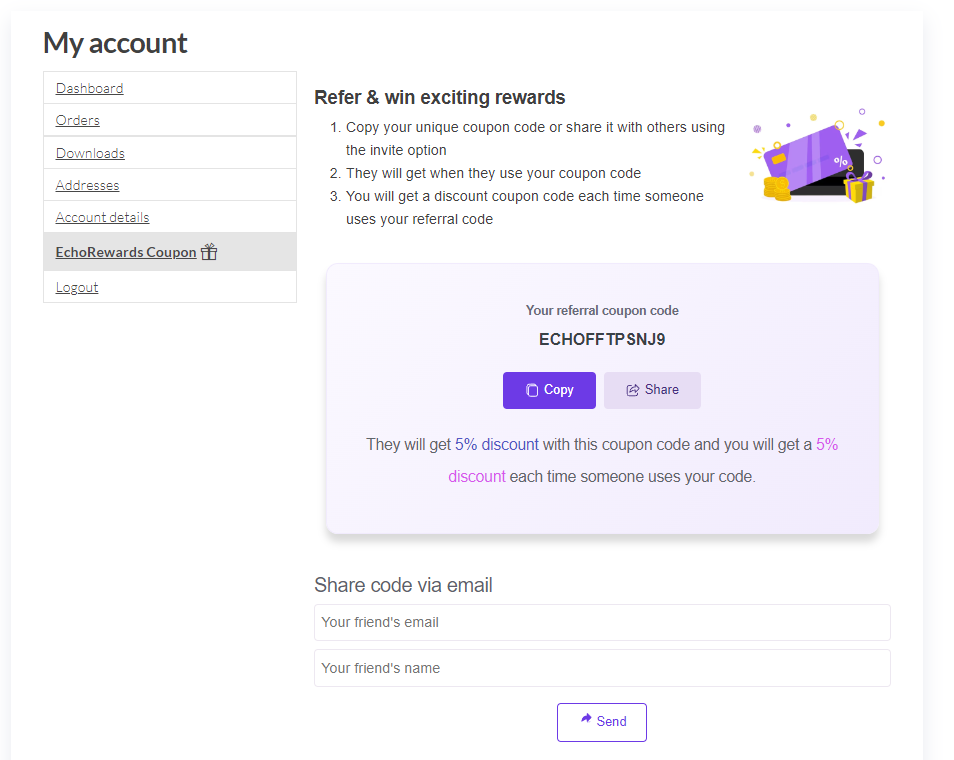This screenshot has height=760, width=954.
Task: Click the copy icon in Copy button
Action: pyautogui.click(x=532, y=390)
